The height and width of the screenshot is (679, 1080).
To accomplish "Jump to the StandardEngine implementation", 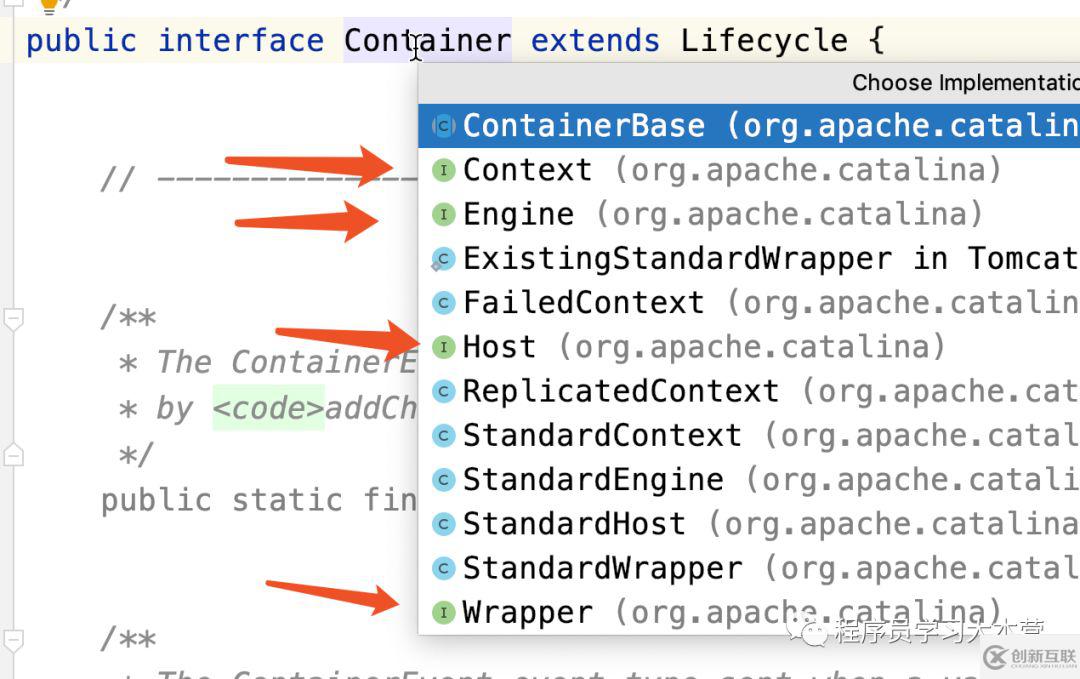I will click(593, 480).
